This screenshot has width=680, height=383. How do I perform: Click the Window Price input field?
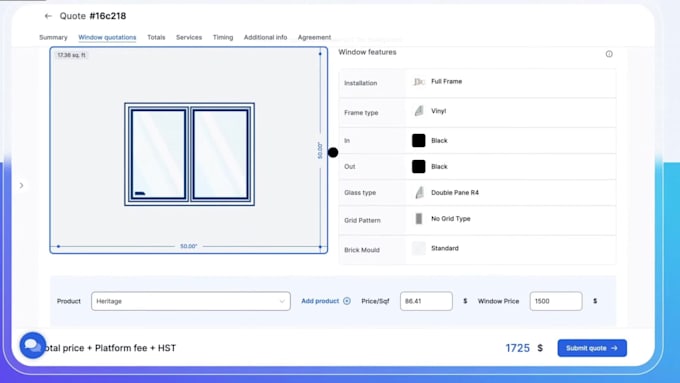556,301
